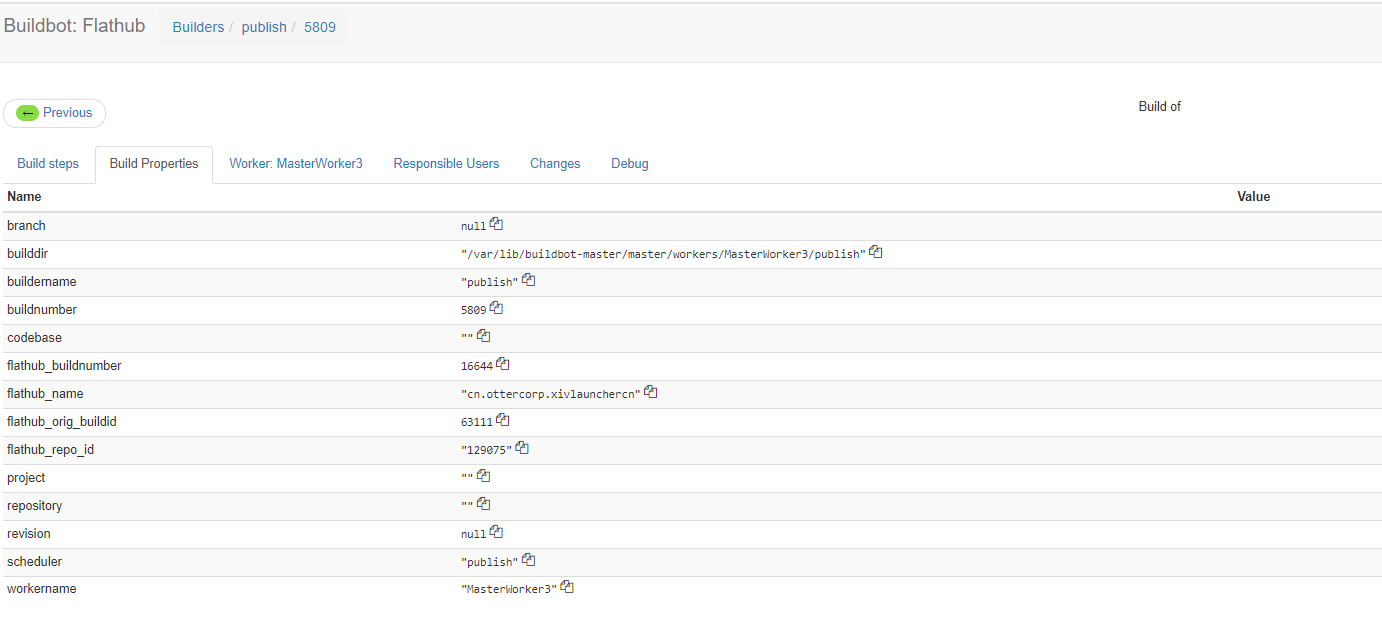Open the Builders breadcrumb link
Screen dimensions: 1382x623
tap(198, 26)
